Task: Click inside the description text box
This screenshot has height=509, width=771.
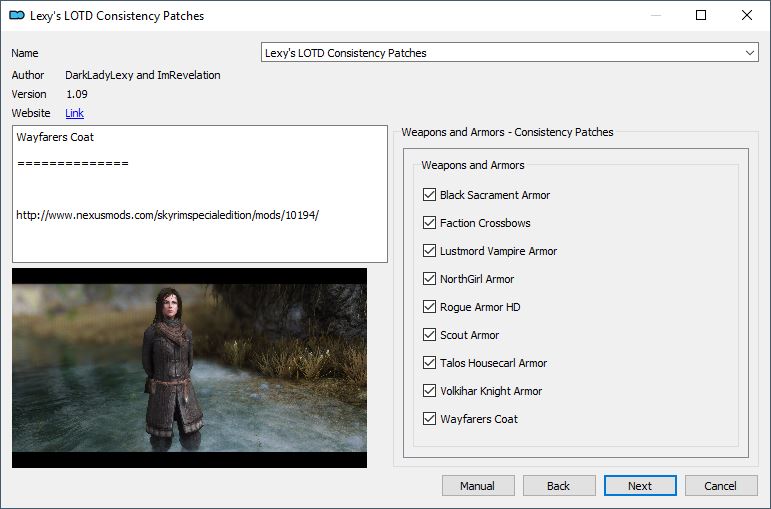Action: pyautogui.click(x=200, y=194)
